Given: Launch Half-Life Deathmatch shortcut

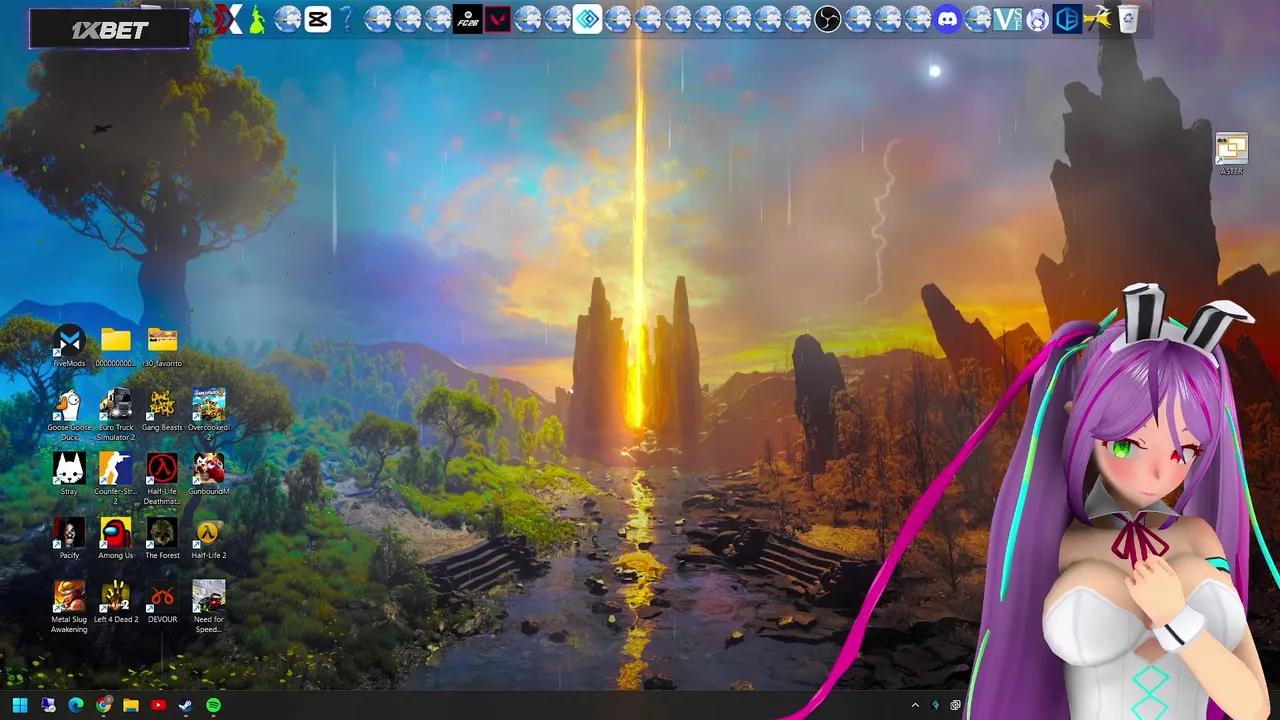Looking at the screenshot, I should (x=162, y=479).
